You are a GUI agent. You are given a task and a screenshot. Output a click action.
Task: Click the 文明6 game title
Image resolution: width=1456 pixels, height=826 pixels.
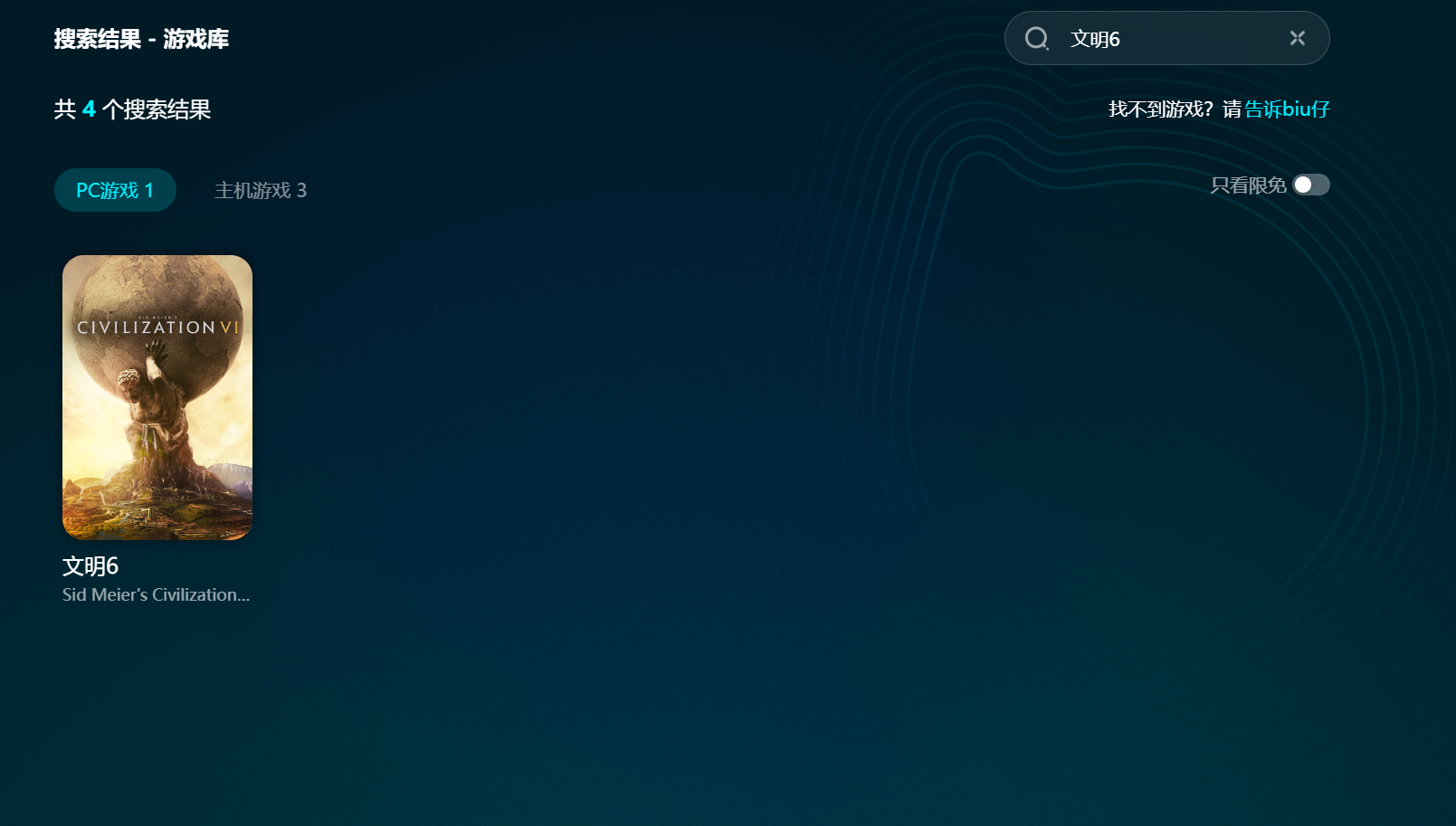click(x=90, y=566)
